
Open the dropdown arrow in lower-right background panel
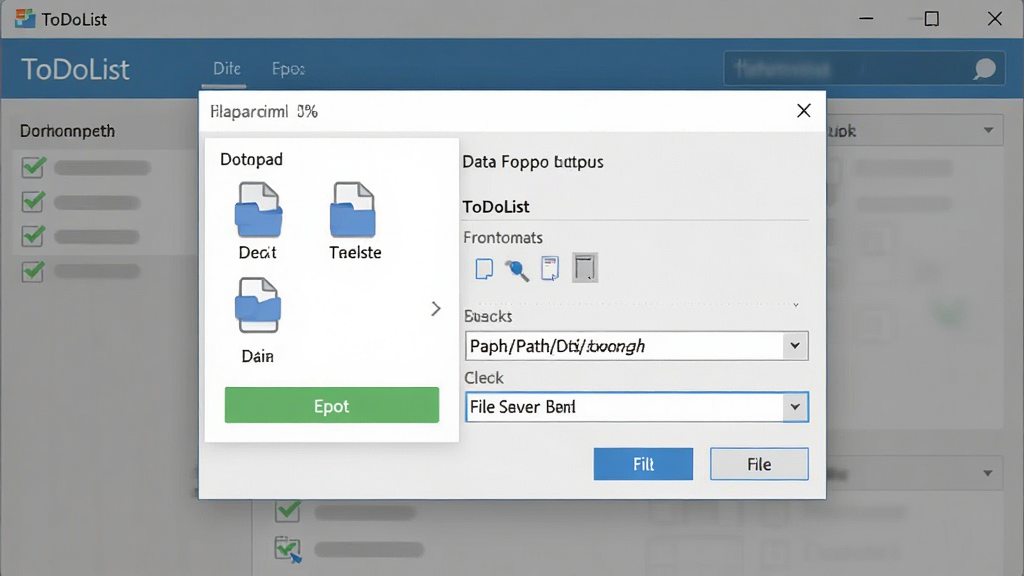point(987,473)
